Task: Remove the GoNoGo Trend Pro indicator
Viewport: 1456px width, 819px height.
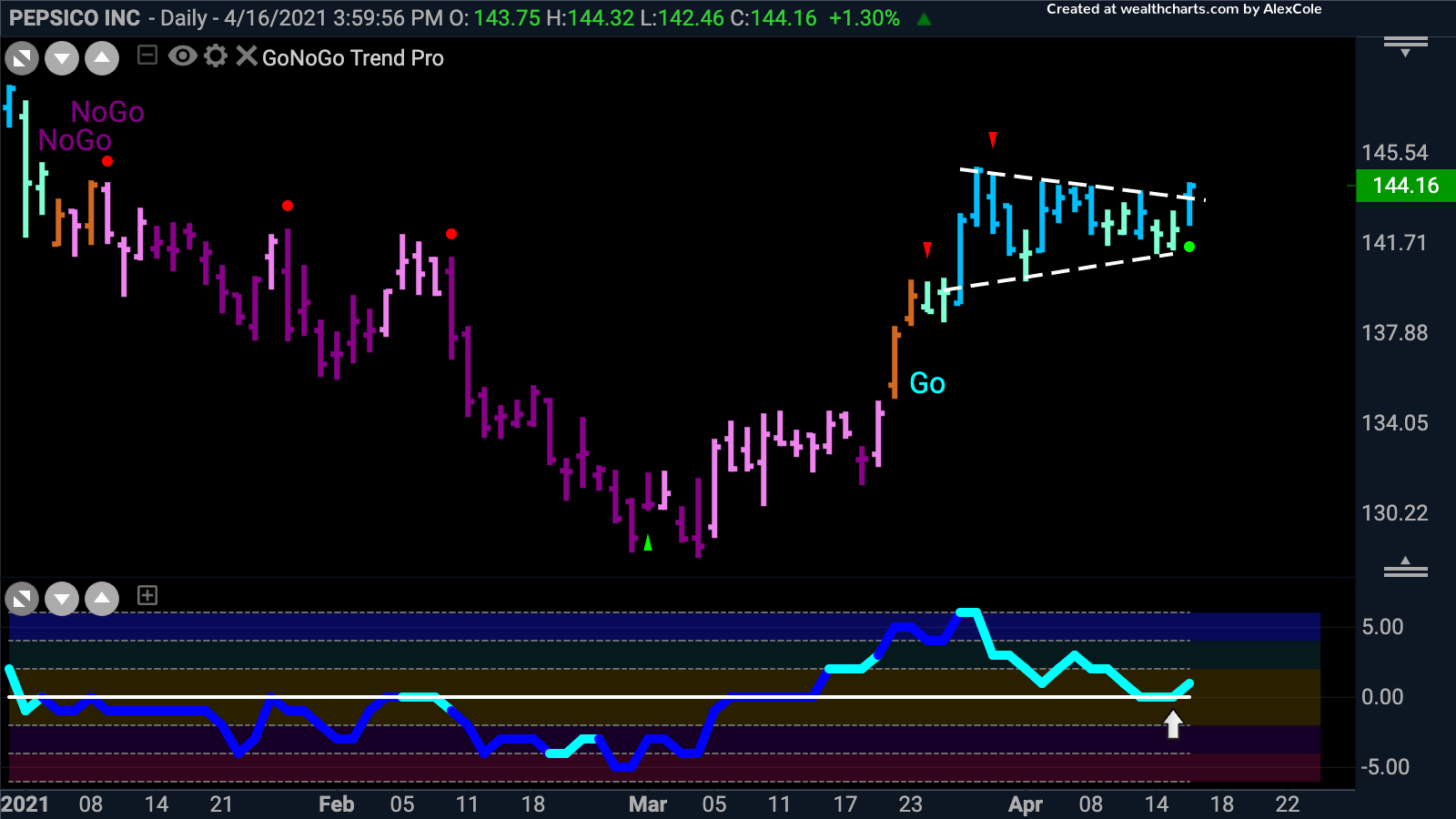Action: [x=246, y=56]
